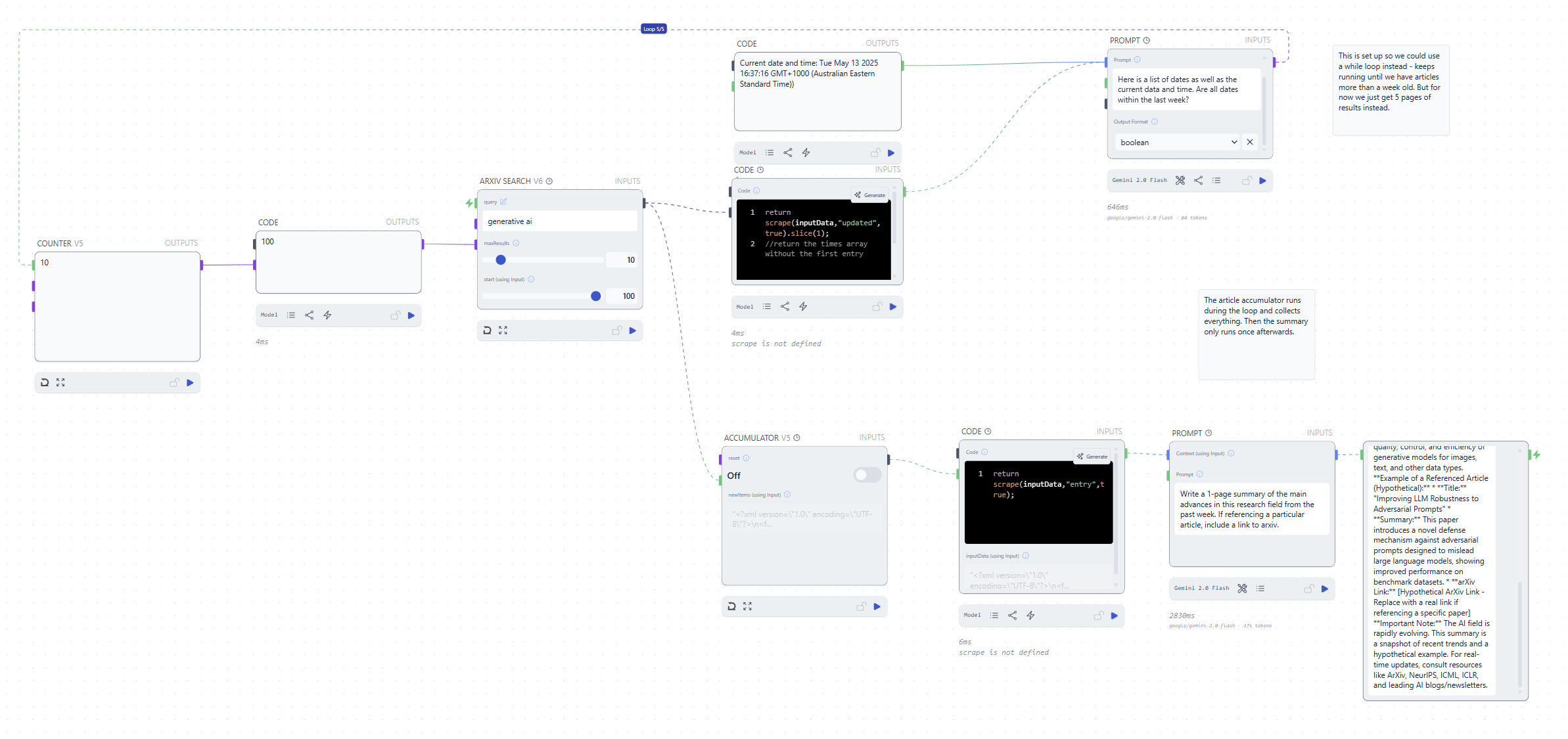Toggle the lock on the Arxiv Search node
This screenshot has width=1568, height=739.
[x=616, y=331]
